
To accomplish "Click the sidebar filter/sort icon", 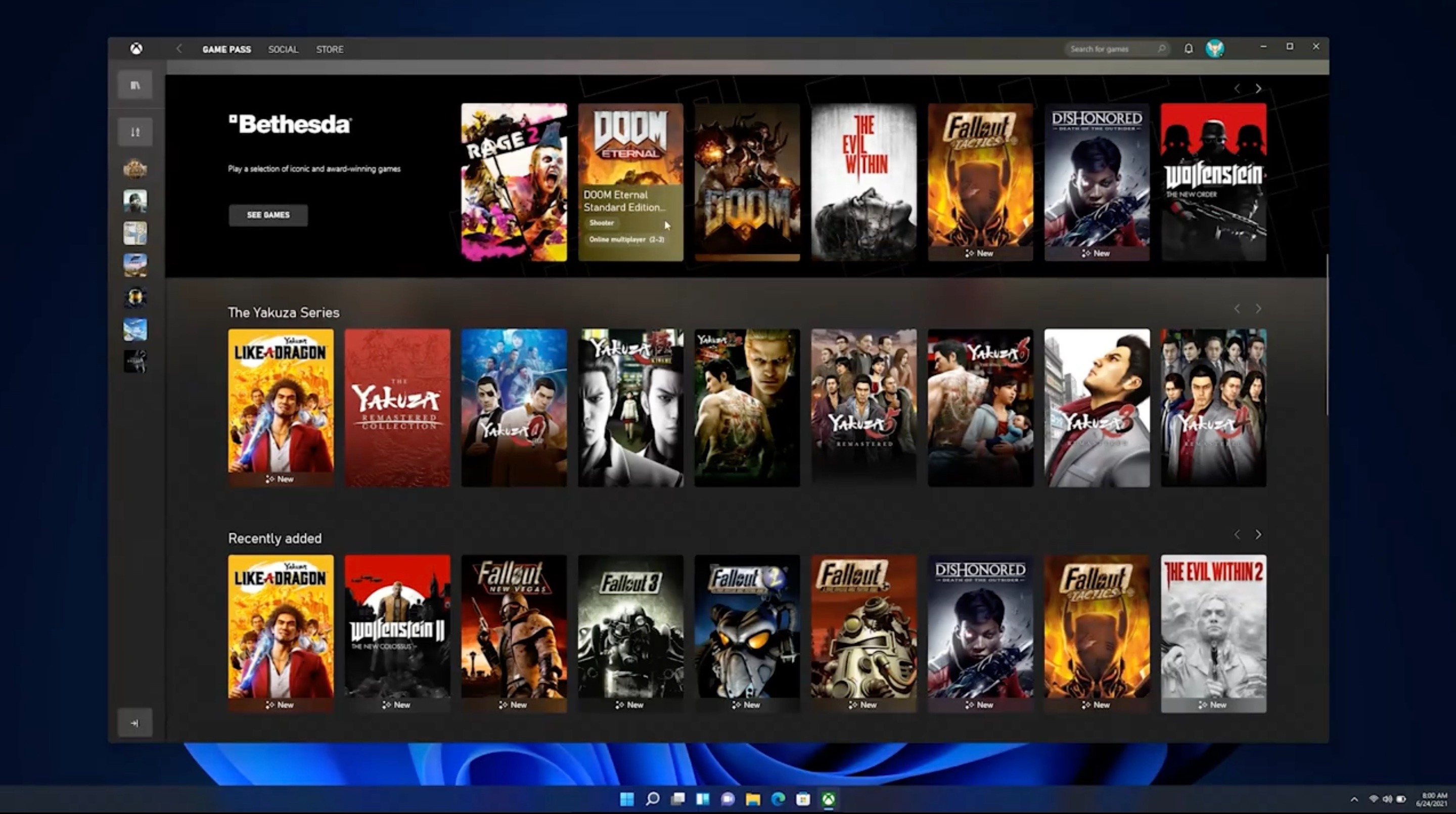I will tap(136, 131).
